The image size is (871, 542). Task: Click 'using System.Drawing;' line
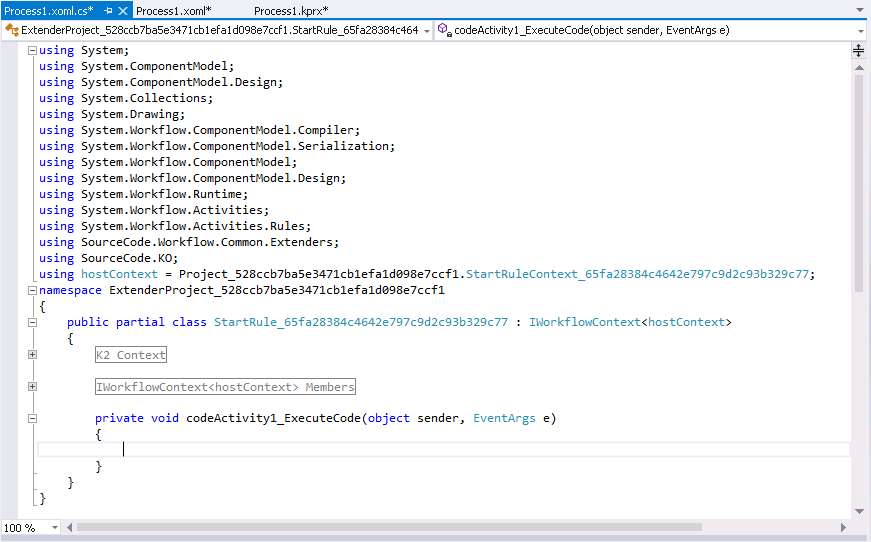[x=112, y=114]
